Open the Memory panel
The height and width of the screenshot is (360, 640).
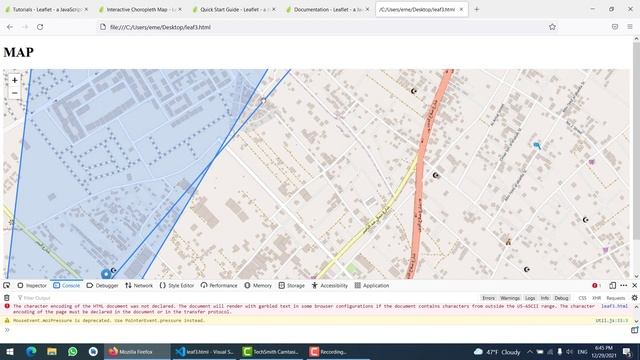coord(258,285)
